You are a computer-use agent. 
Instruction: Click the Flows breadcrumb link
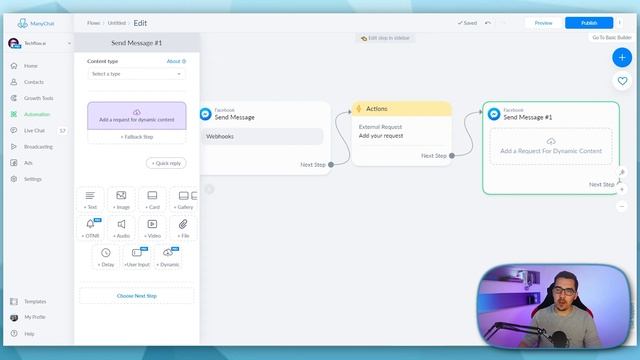[93, 23]
